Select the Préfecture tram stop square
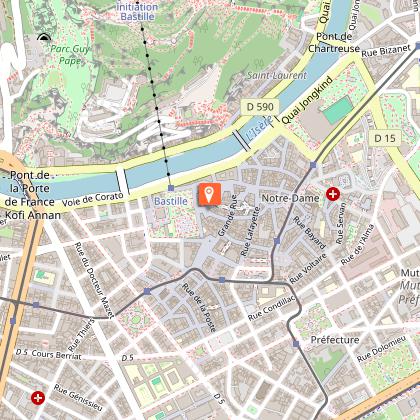This screenshot has width=420, height=420. (x=296, y=344)
